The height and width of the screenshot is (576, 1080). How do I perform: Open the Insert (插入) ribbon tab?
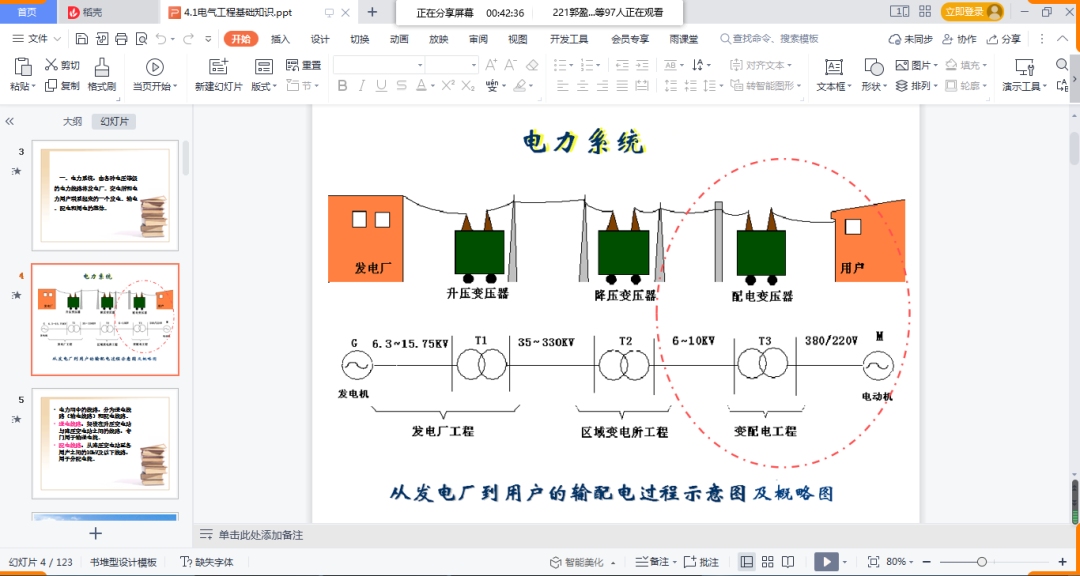[280, 39]
